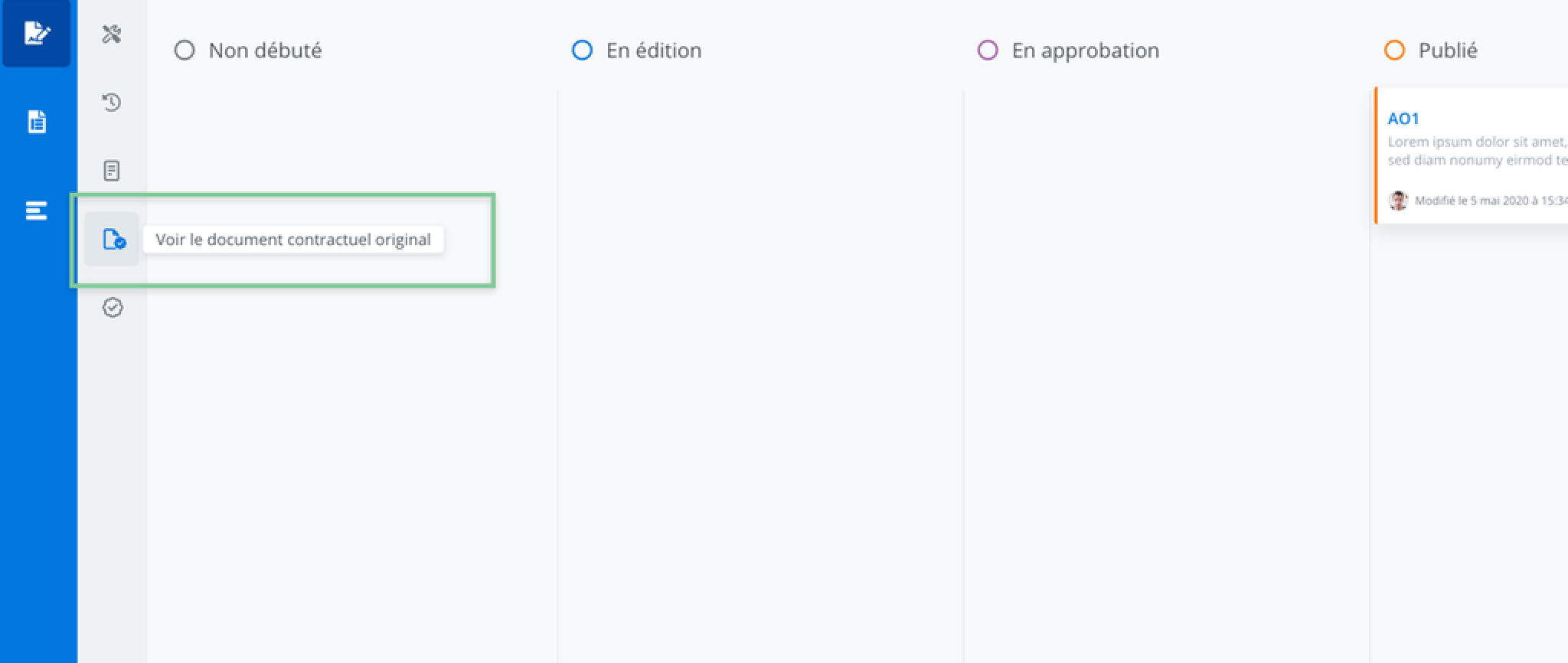Open the history clock icon
Screen dimensions: 1568x663
[112, 102]
